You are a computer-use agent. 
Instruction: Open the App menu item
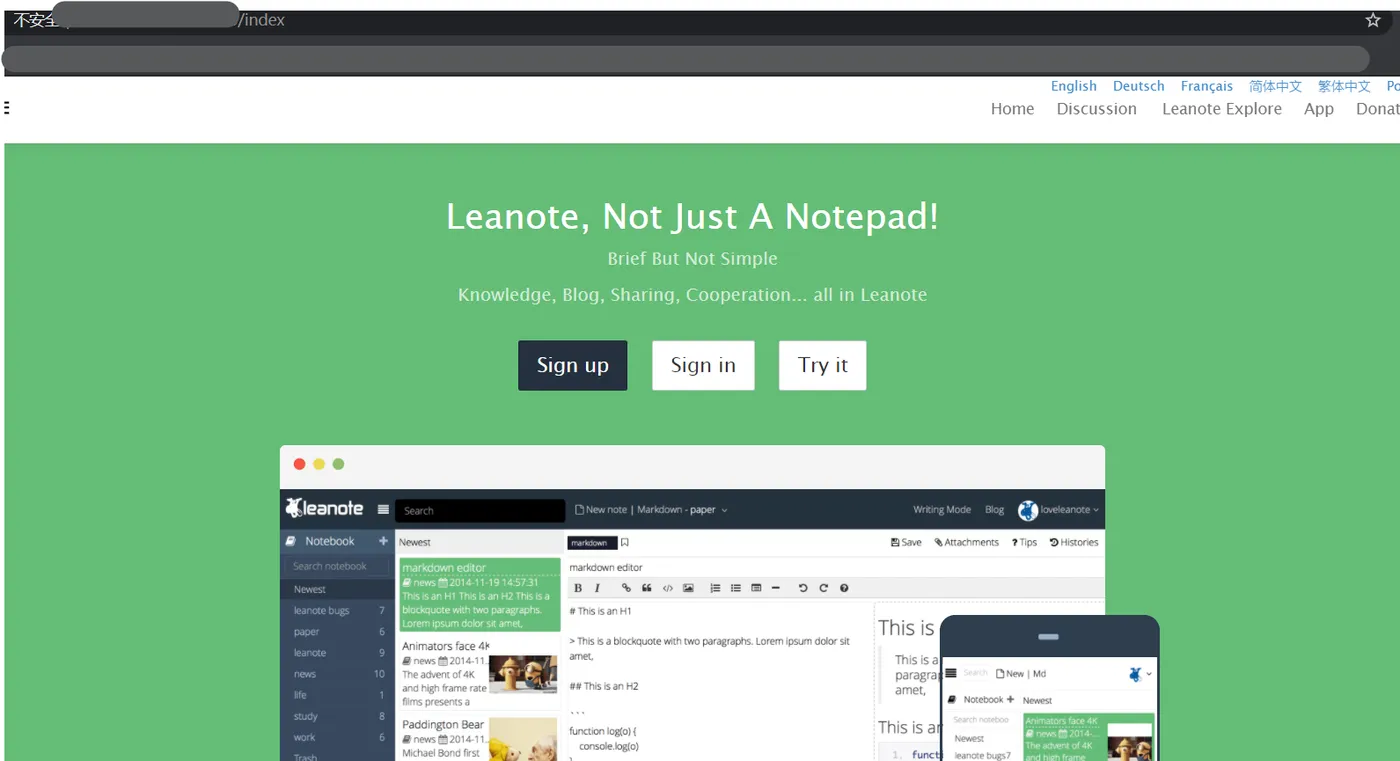pyautogui.click(x=1319, y=109)
